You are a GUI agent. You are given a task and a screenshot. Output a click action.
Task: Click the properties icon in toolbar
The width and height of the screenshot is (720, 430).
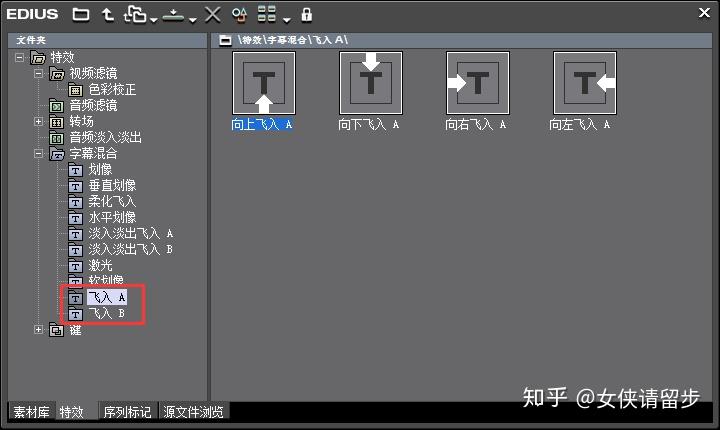pos(239,15)
